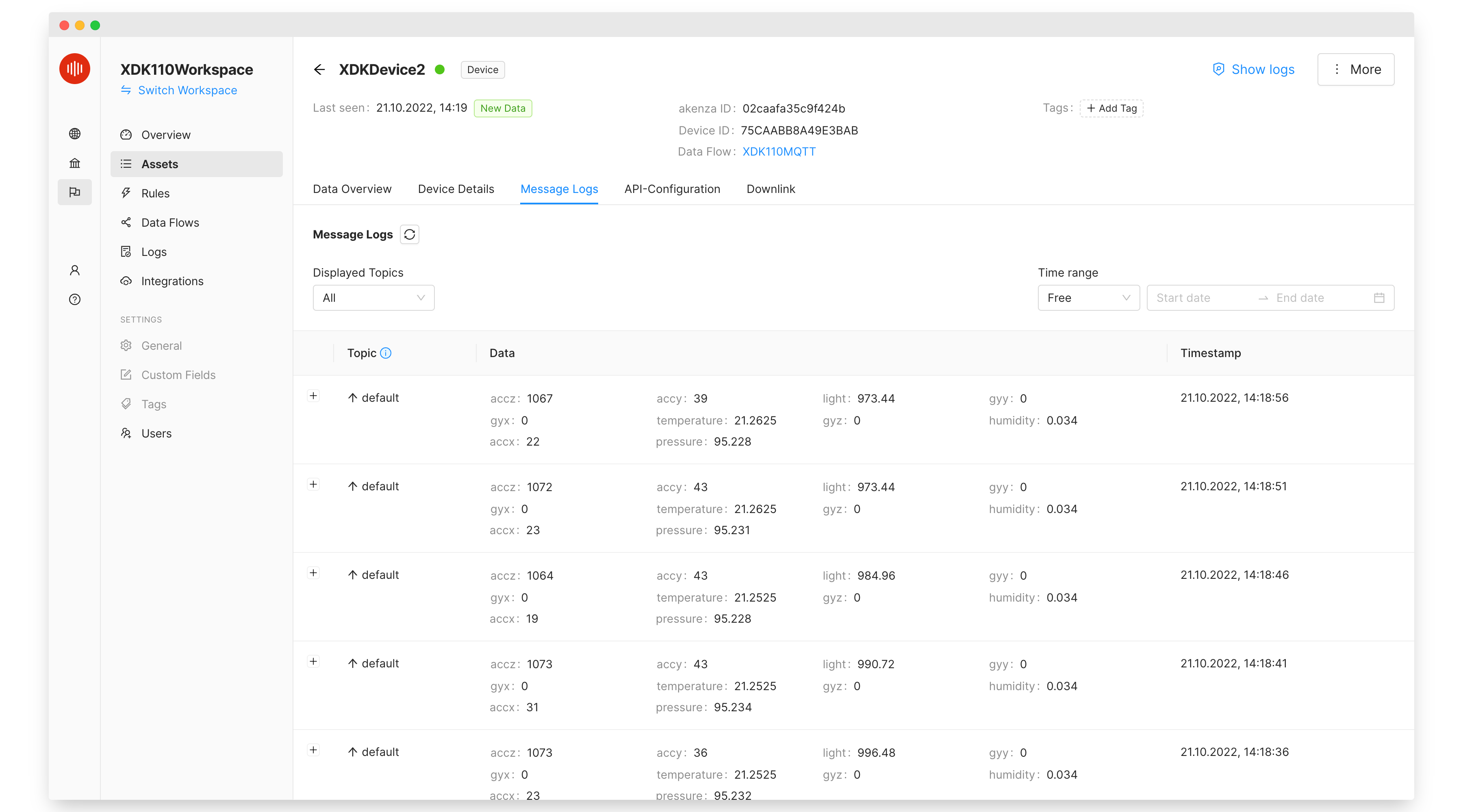Click the Start date input field

pyautogui.click(x=1198, y=298)
